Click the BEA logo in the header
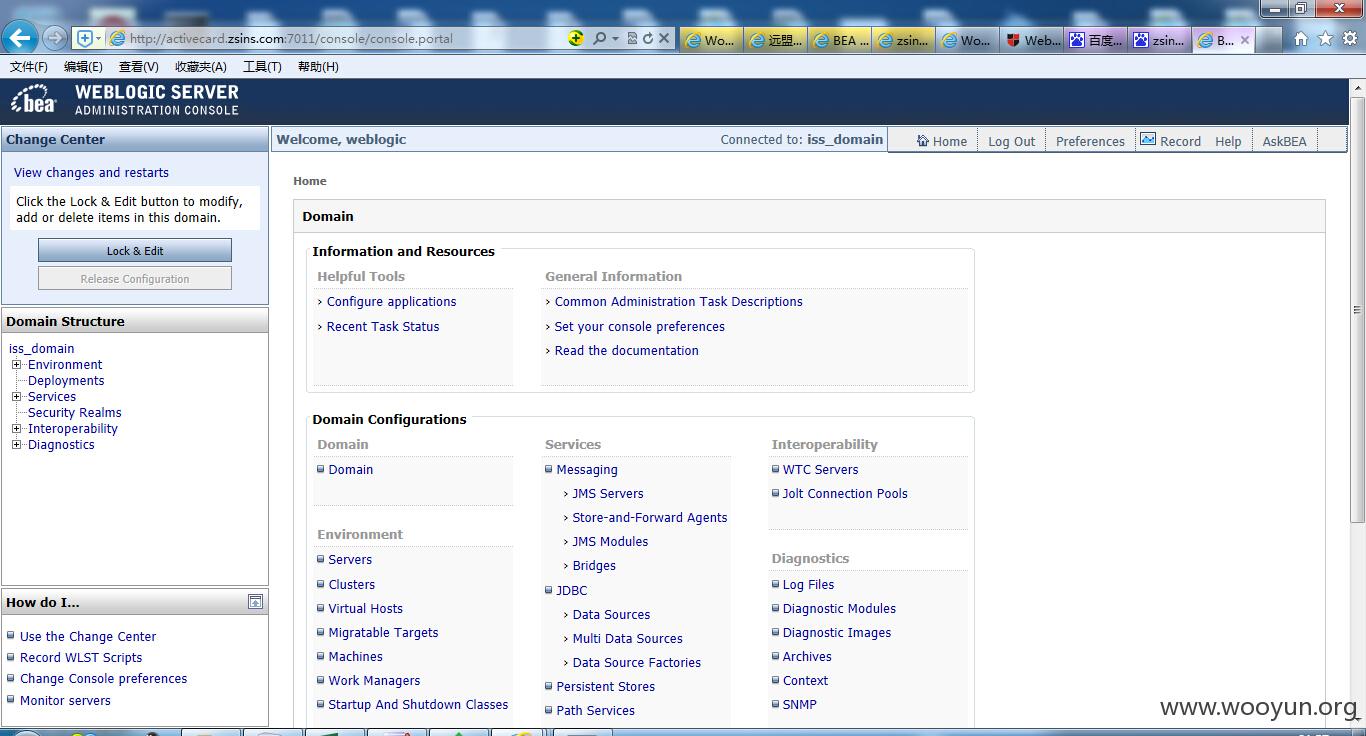 pos(34,100)
